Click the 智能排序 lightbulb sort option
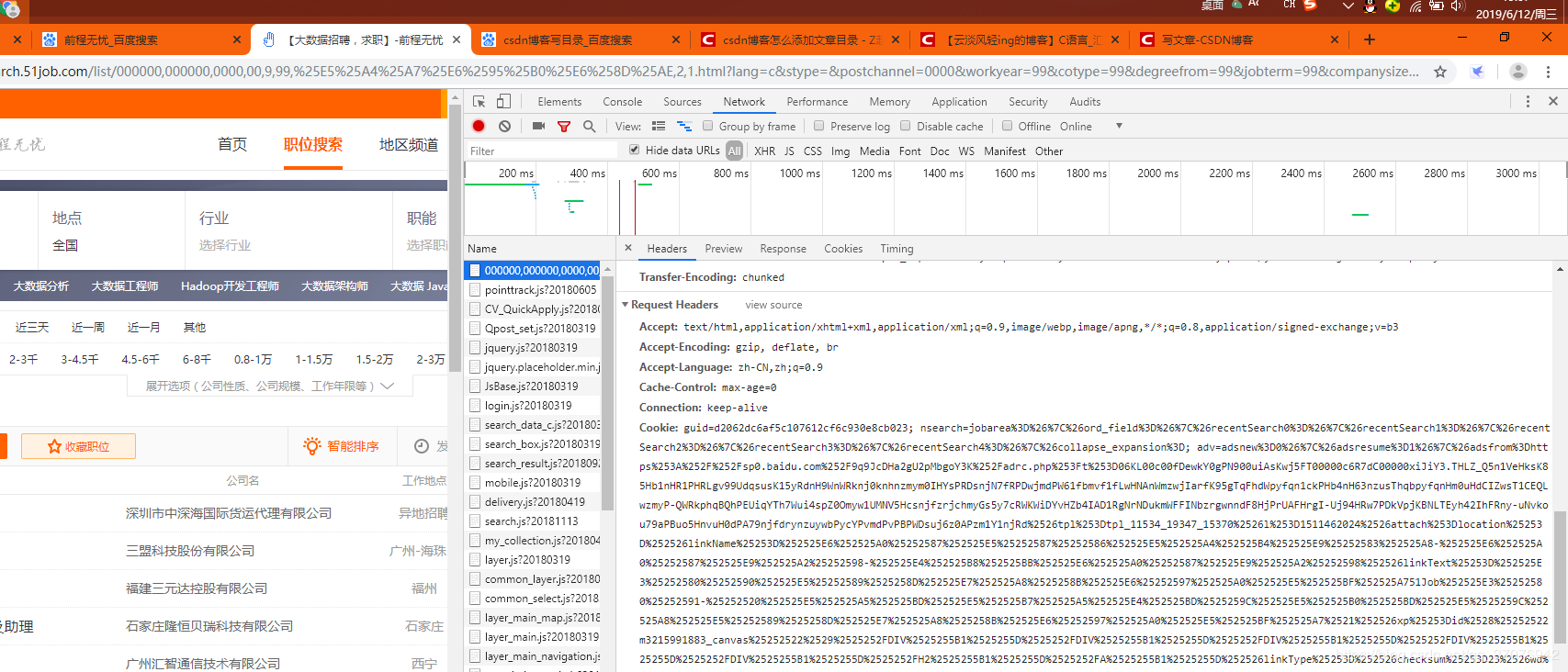 pos(341,446)
